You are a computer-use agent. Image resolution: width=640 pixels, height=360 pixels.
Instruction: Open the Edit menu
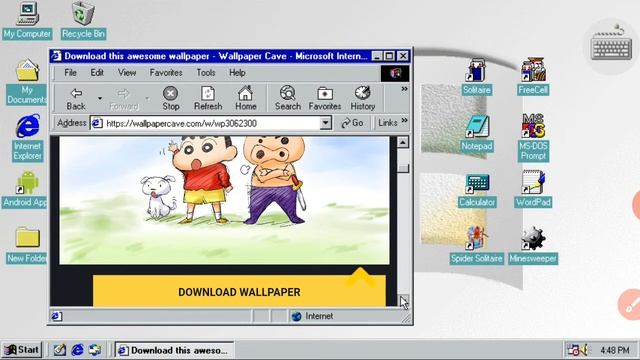pos(97,73)
